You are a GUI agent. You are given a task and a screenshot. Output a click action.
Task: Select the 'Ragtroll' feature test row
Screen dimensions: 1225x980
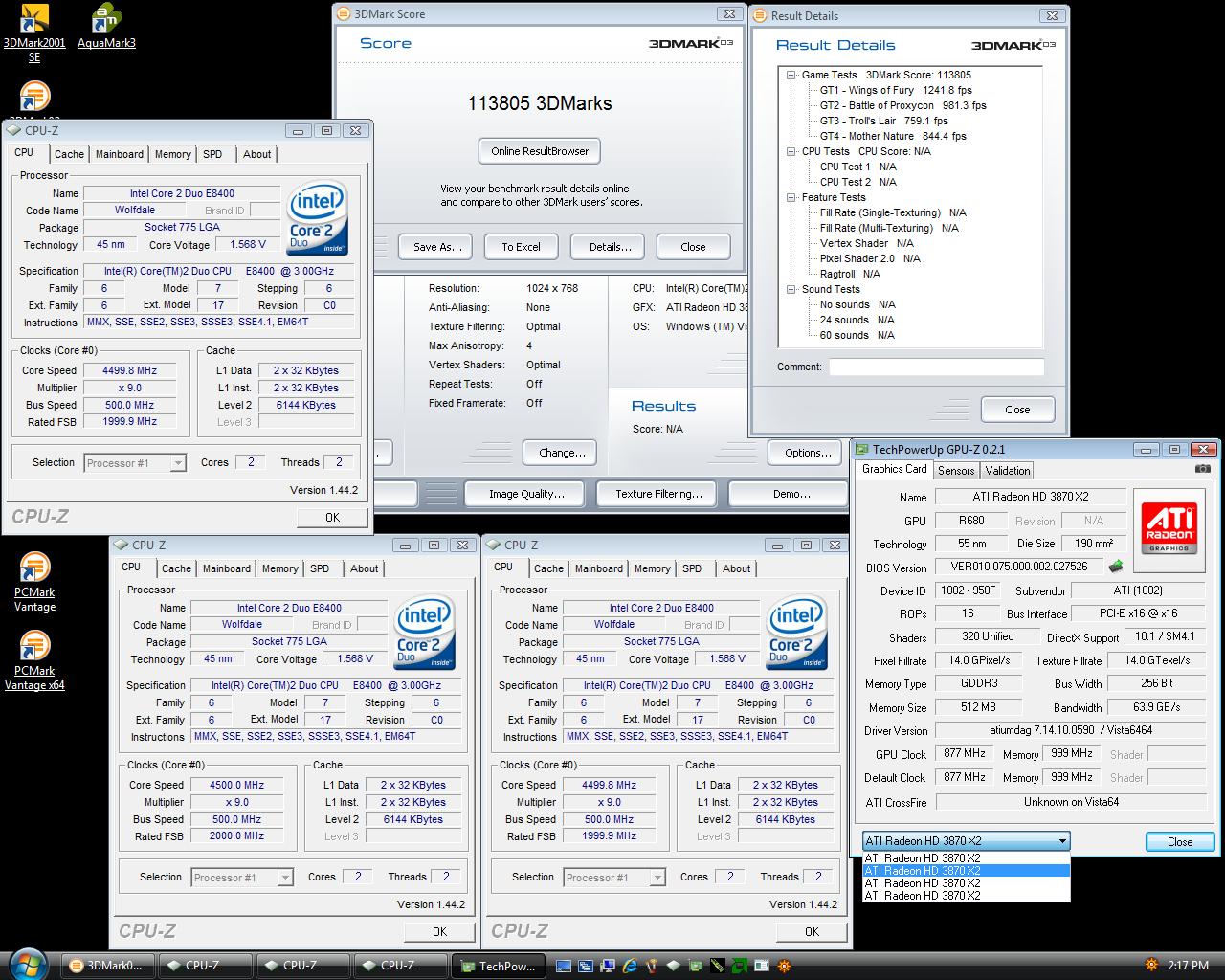tap(850, 274)
